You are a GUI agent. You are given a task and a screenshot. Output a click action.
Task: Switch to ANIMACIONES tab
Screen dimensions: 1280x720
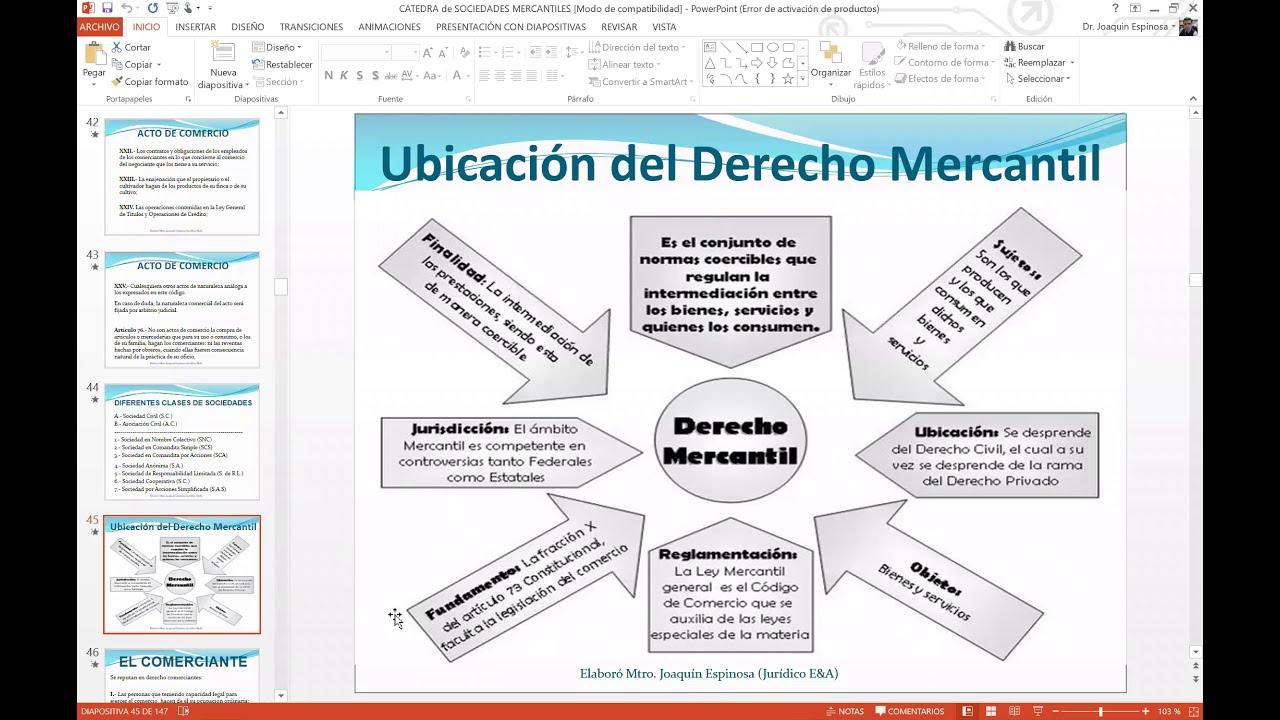[389, 27]
